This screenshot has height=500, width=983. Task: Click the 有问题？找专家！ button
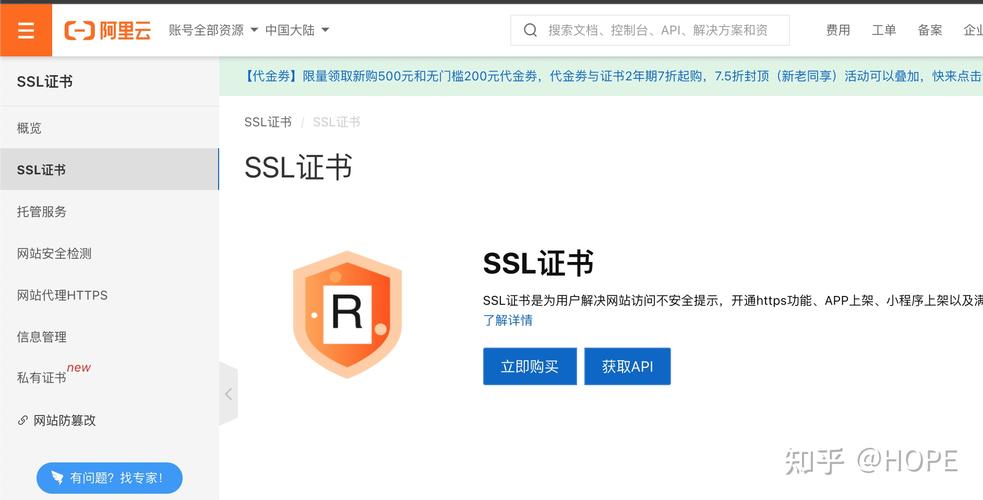pos(109,478)
